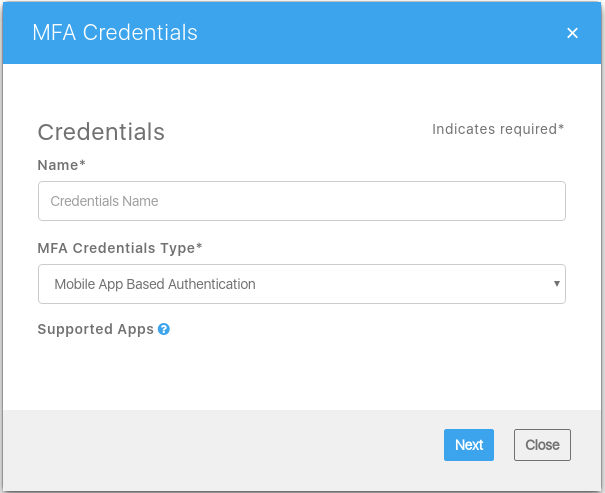Click the dropdown arrow in MFA Credentials Type
This screenshot has width=605, height=493.
click(x=556, y=284)
